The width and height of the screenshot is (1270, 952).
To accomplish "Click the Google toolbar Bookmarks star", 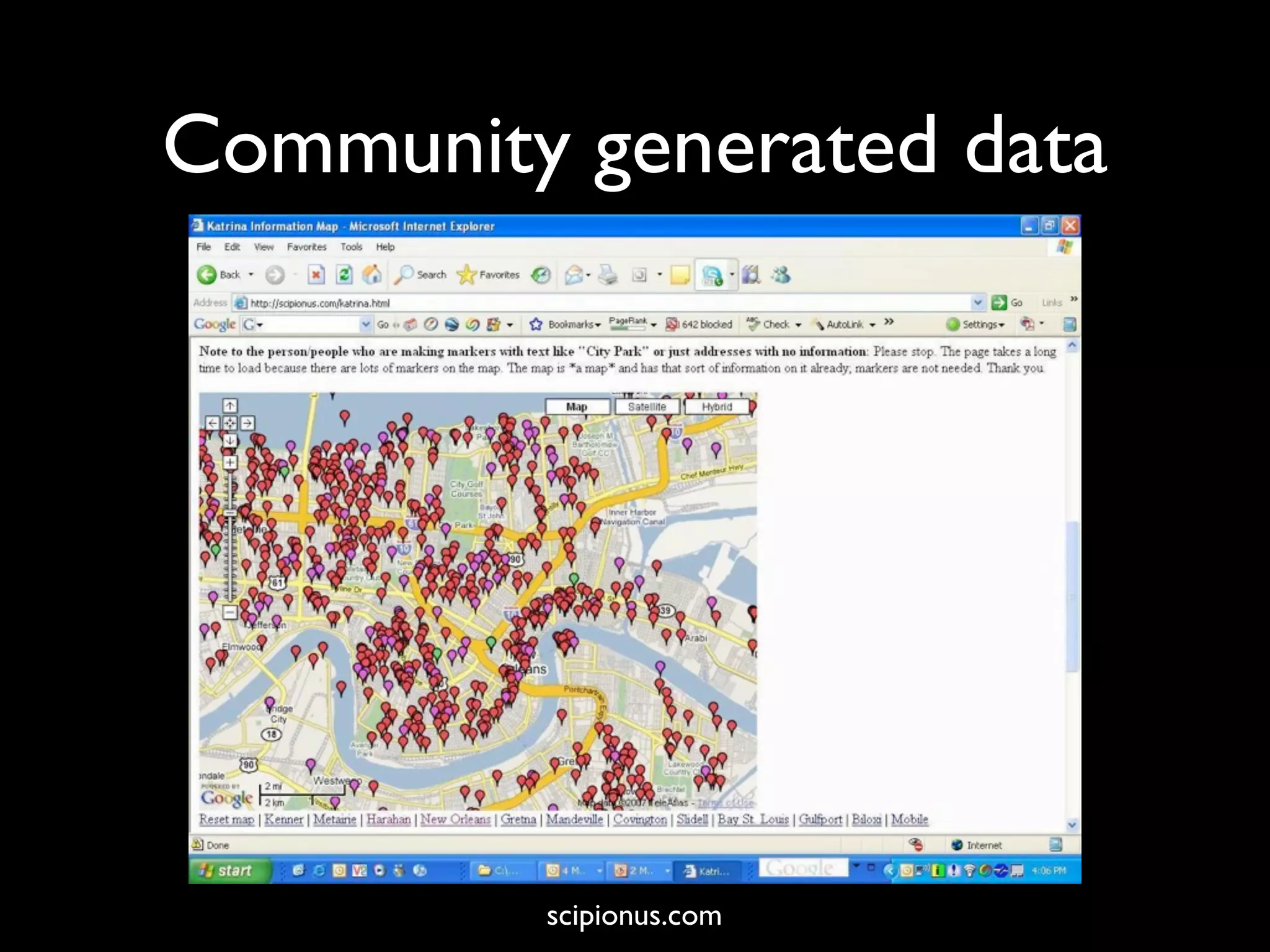I will pos(536,324).
